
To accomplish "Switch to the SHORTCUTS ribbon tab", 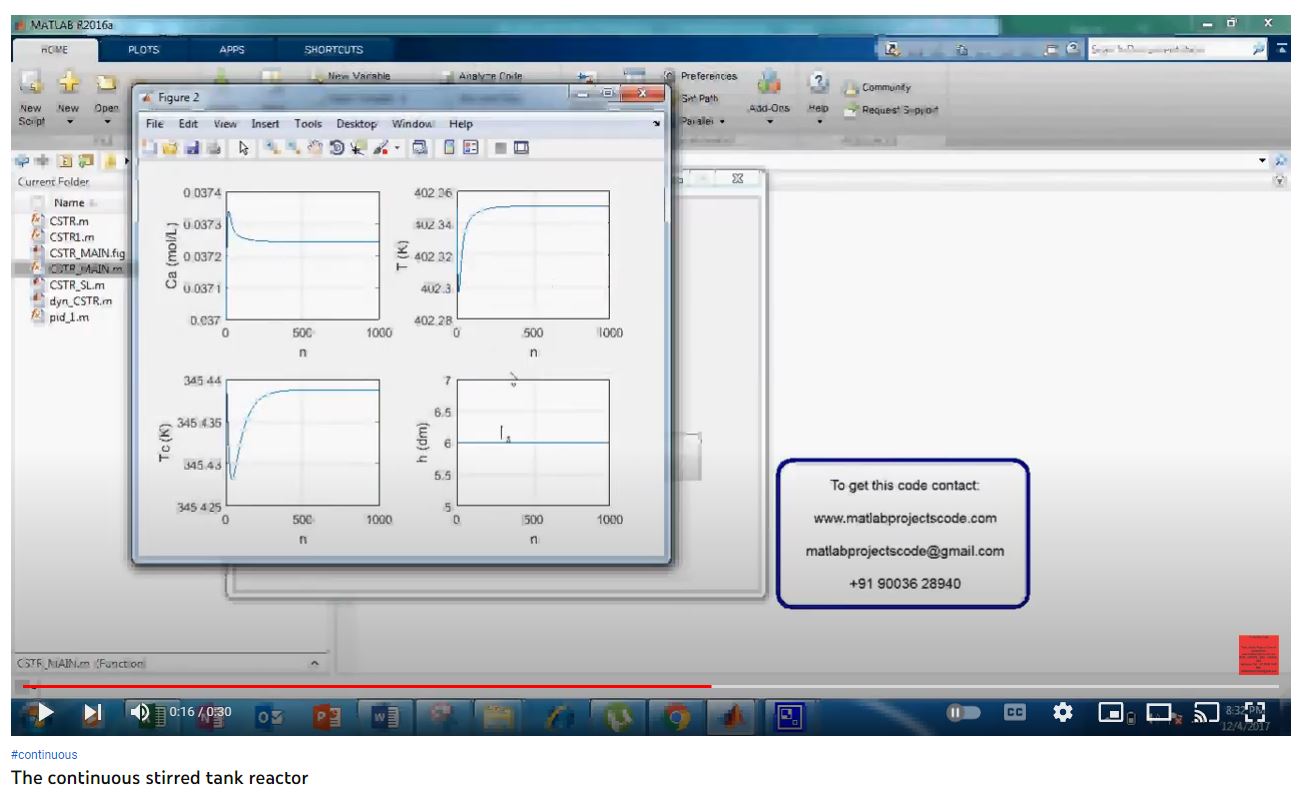I will (334, 49).
